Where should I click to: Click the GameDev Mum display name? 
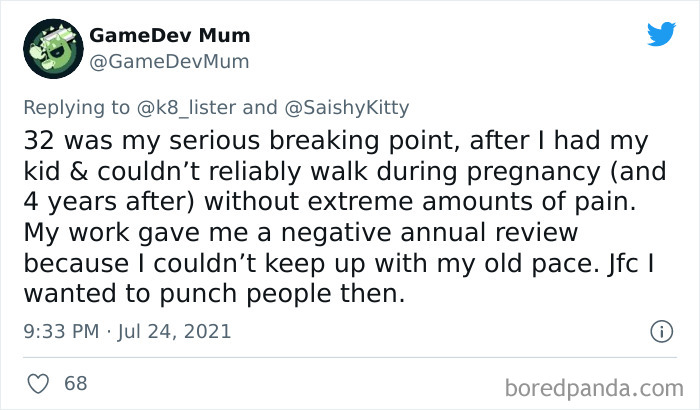coord(169,36)
